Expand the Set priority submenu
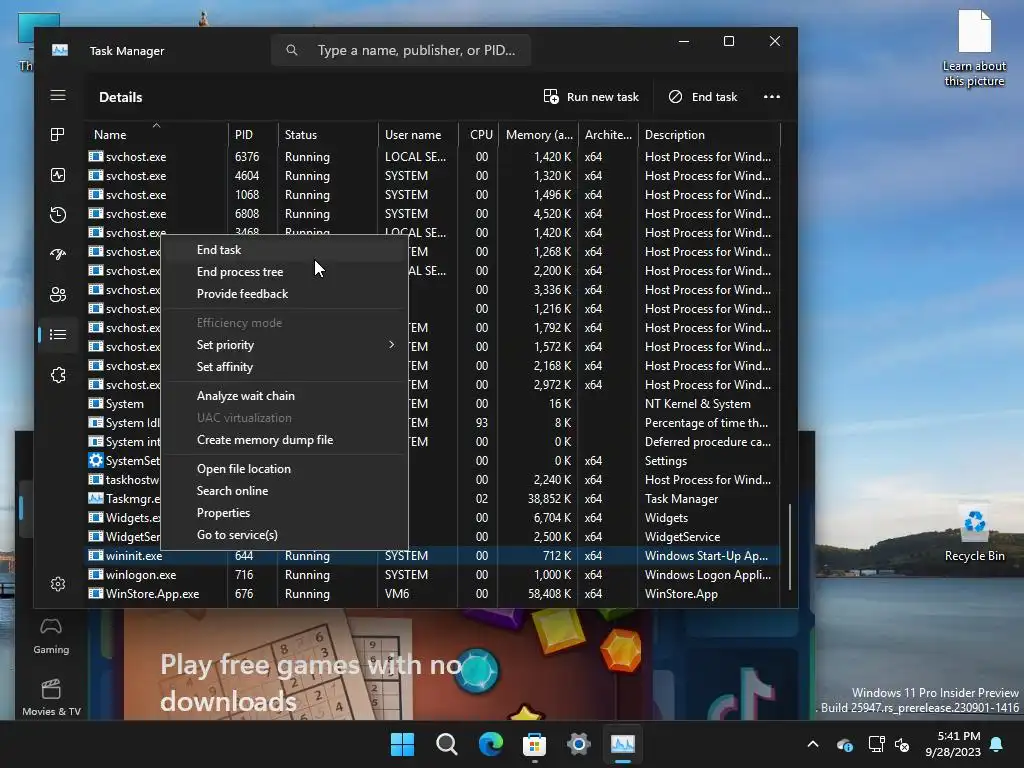The width and height of the screenshot is (1024, 768). [284, 345]
